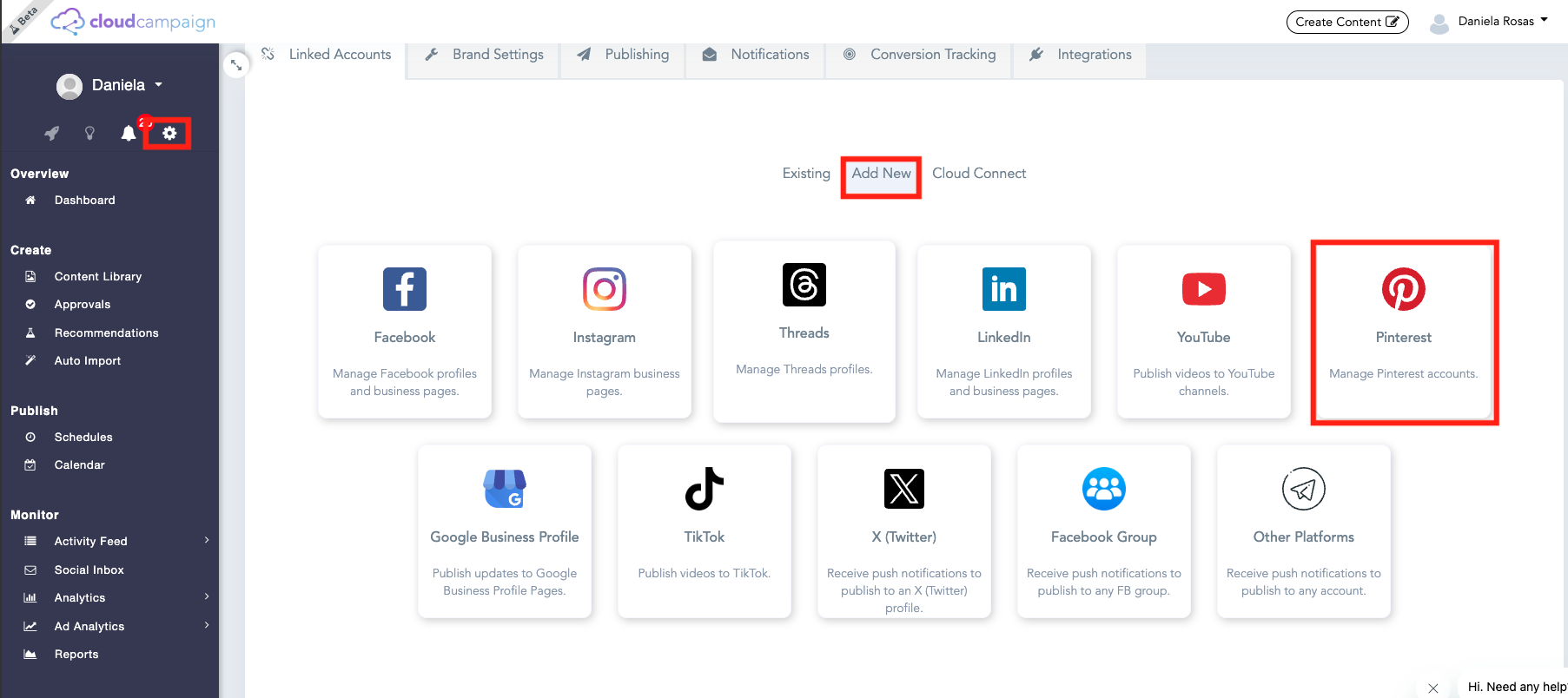Click the Calendar icon in sidebar
The image size is (1568, 698).
click(30, 464)
